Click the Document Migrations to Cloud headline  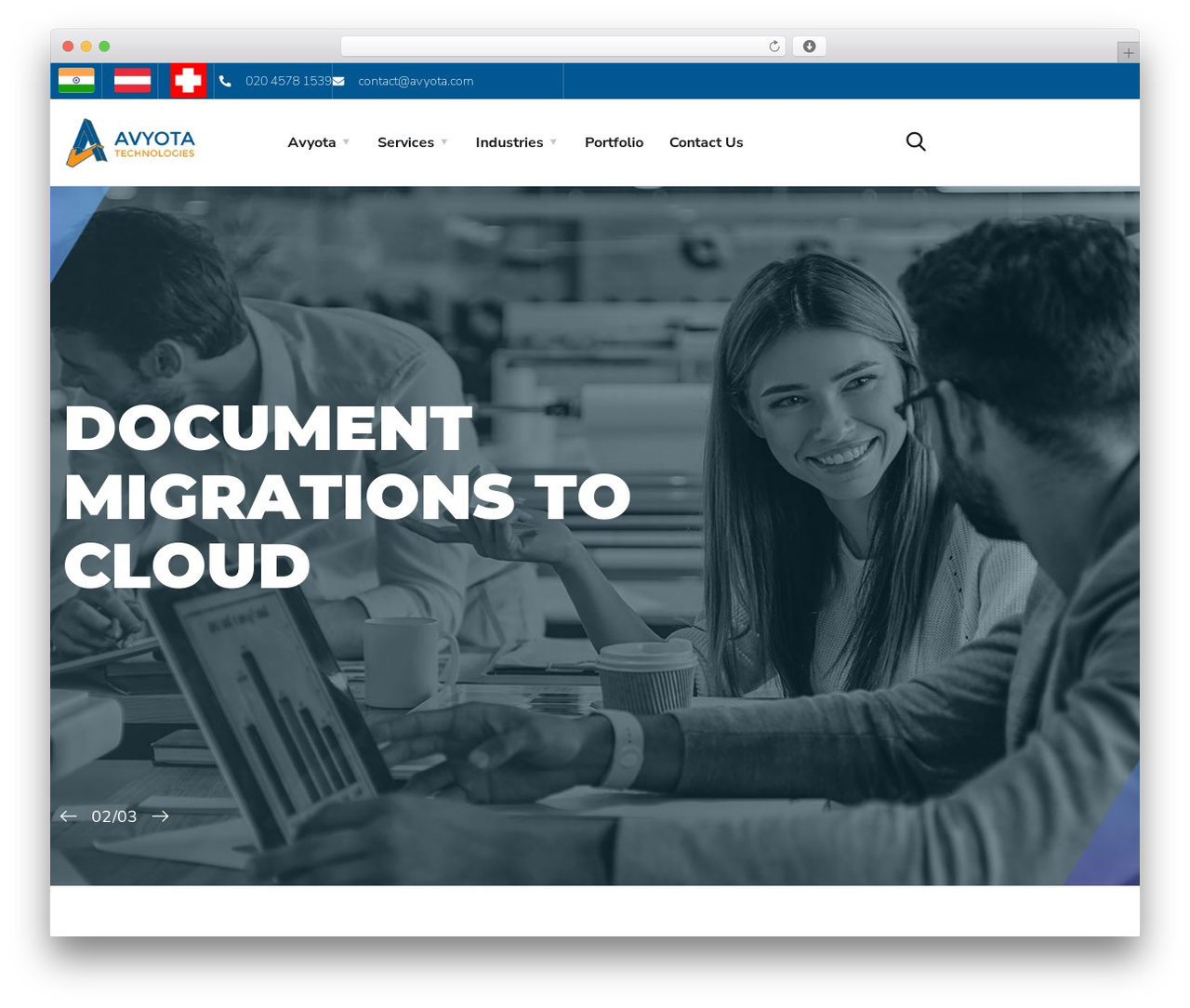347,496
